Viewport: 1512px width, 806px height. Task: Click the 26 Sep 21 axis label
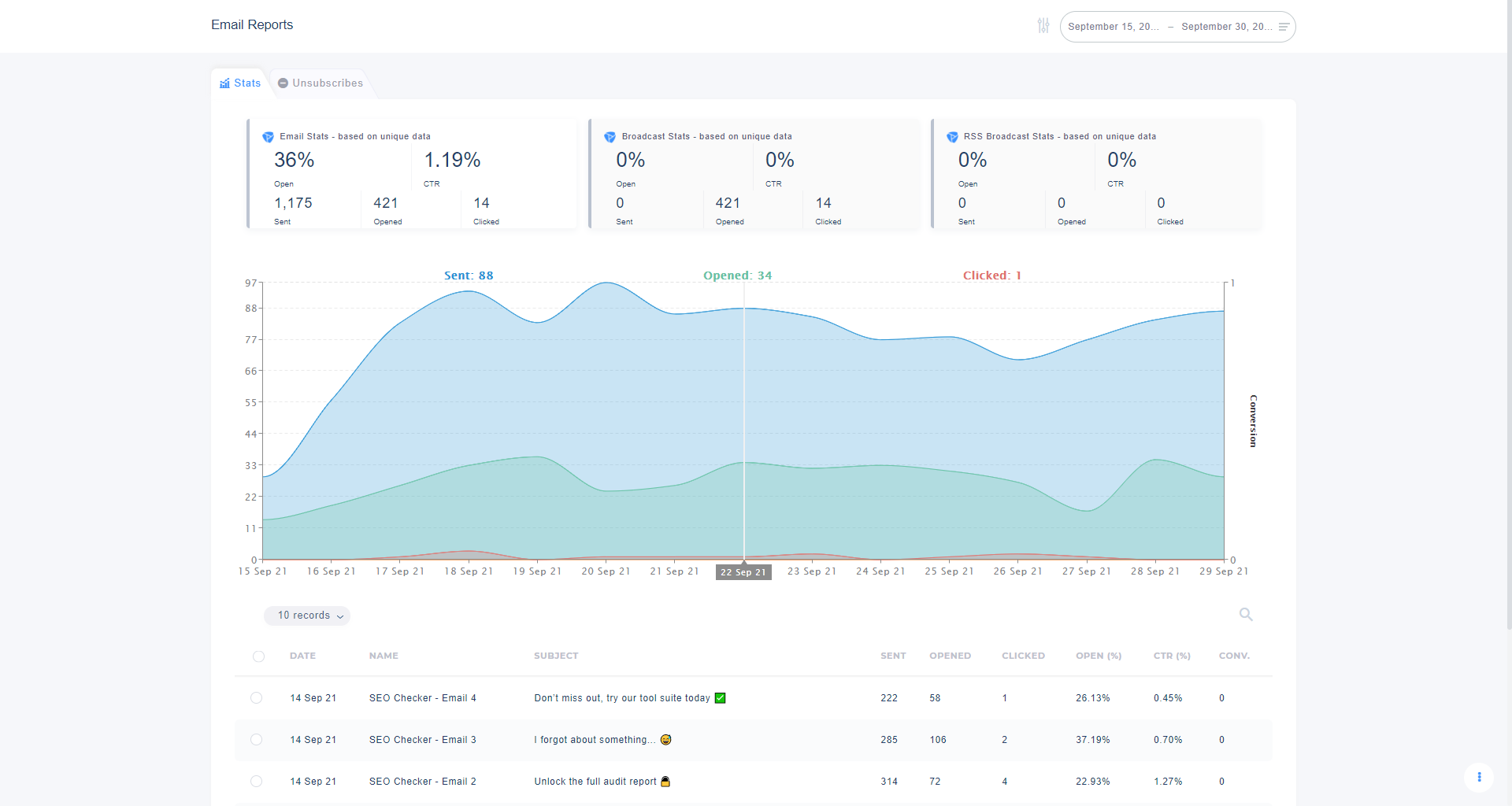pos(1017,571)
